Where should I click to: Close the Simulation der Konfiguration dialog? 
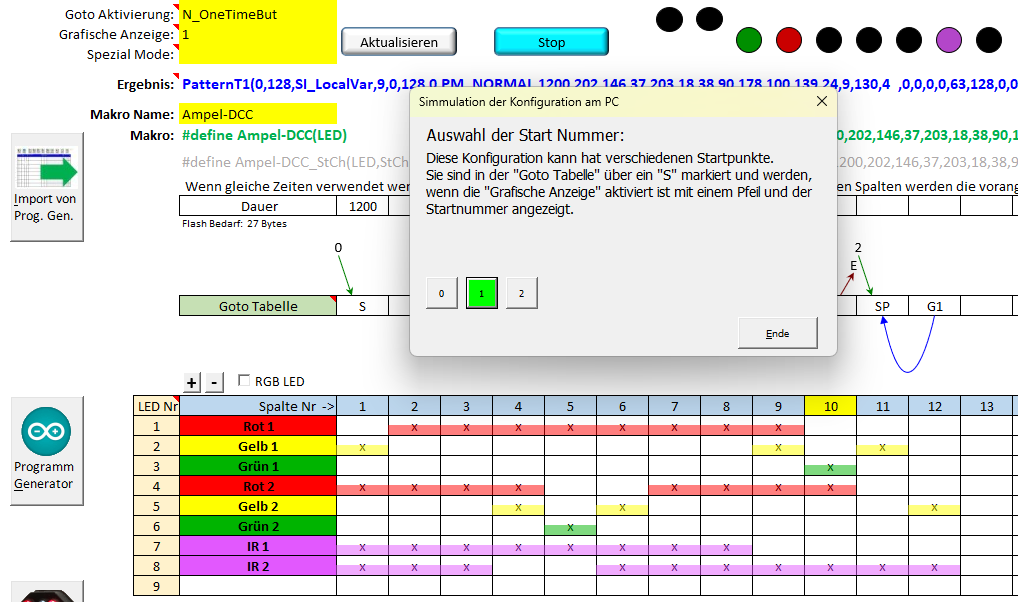[x=822, y=101]
